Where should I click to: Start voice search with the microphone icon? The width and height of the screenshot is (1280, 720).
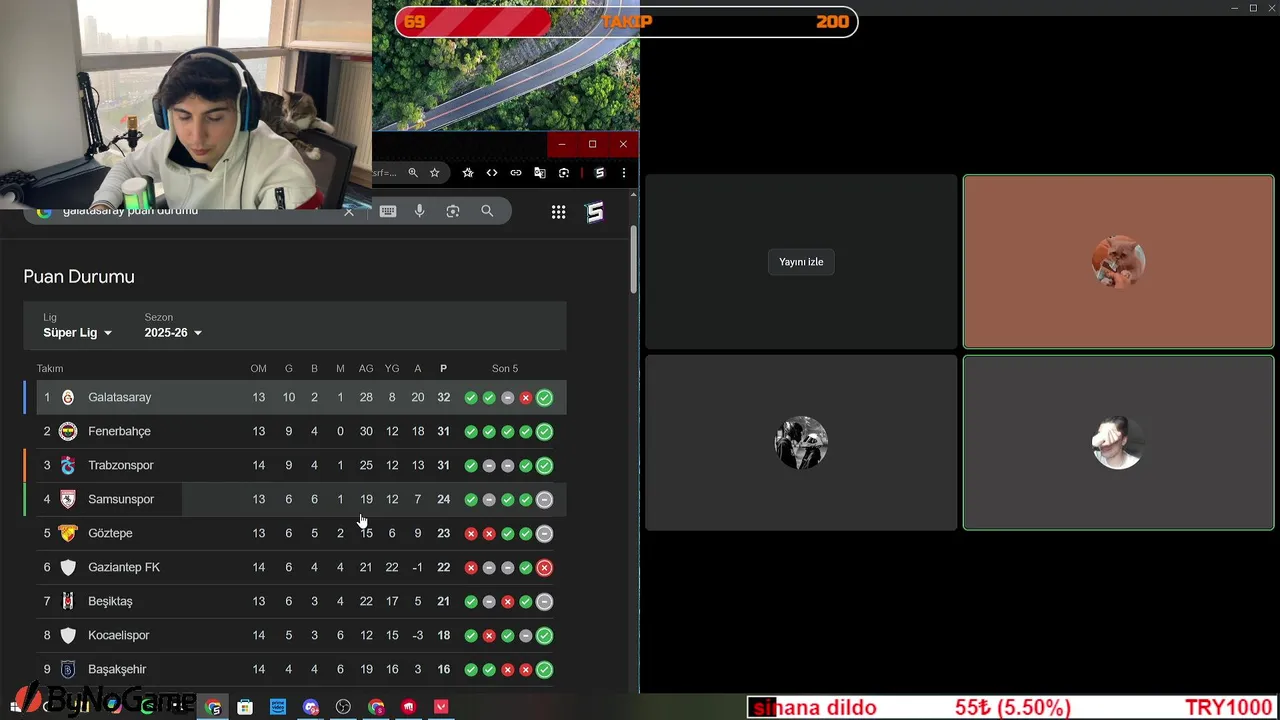pyautogui.click(x=420, y=211)
